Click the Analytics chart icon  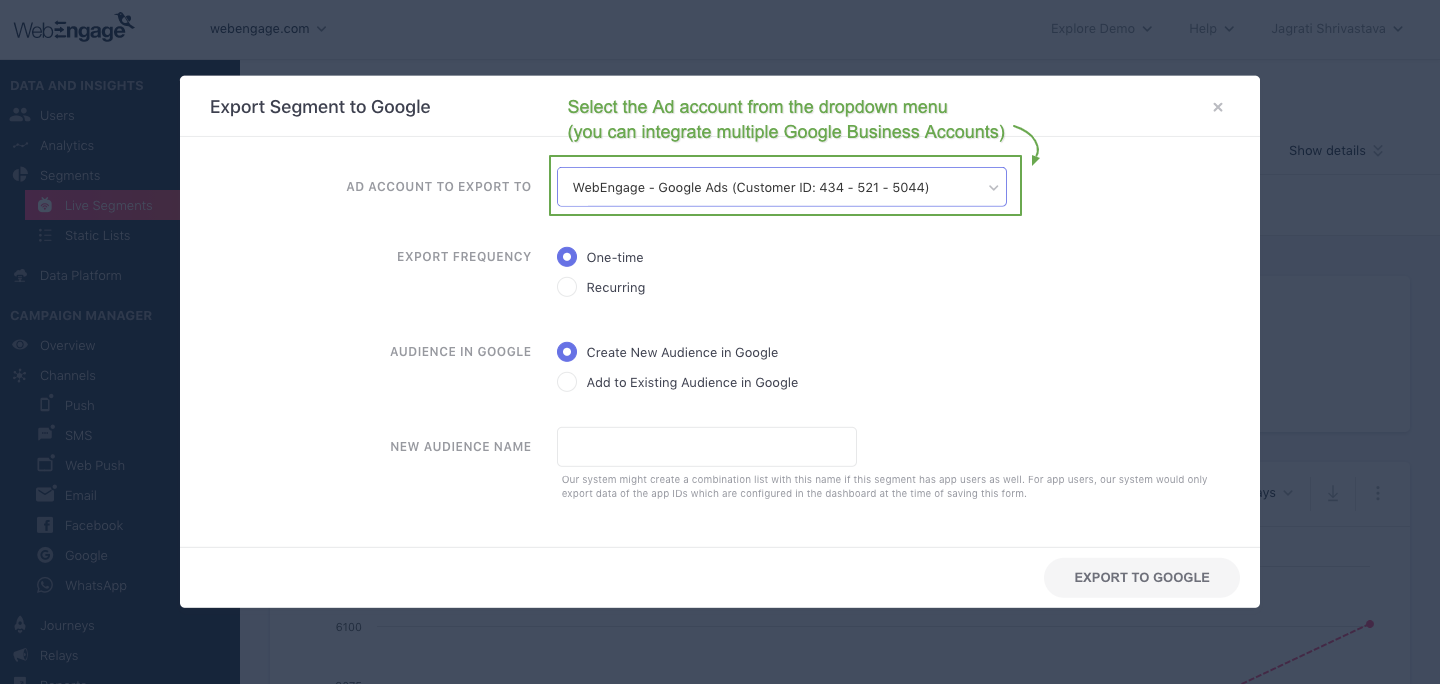tap(20, 146)
